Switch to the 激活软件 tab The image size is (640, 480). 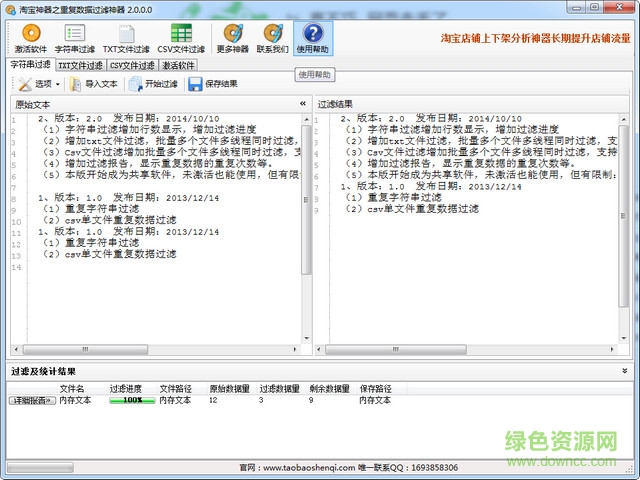178,65
